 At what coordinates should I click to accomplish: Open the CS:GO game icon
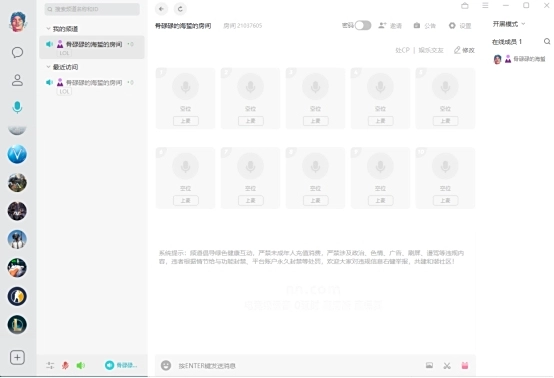pyautogui.click(x=17, y=296)
